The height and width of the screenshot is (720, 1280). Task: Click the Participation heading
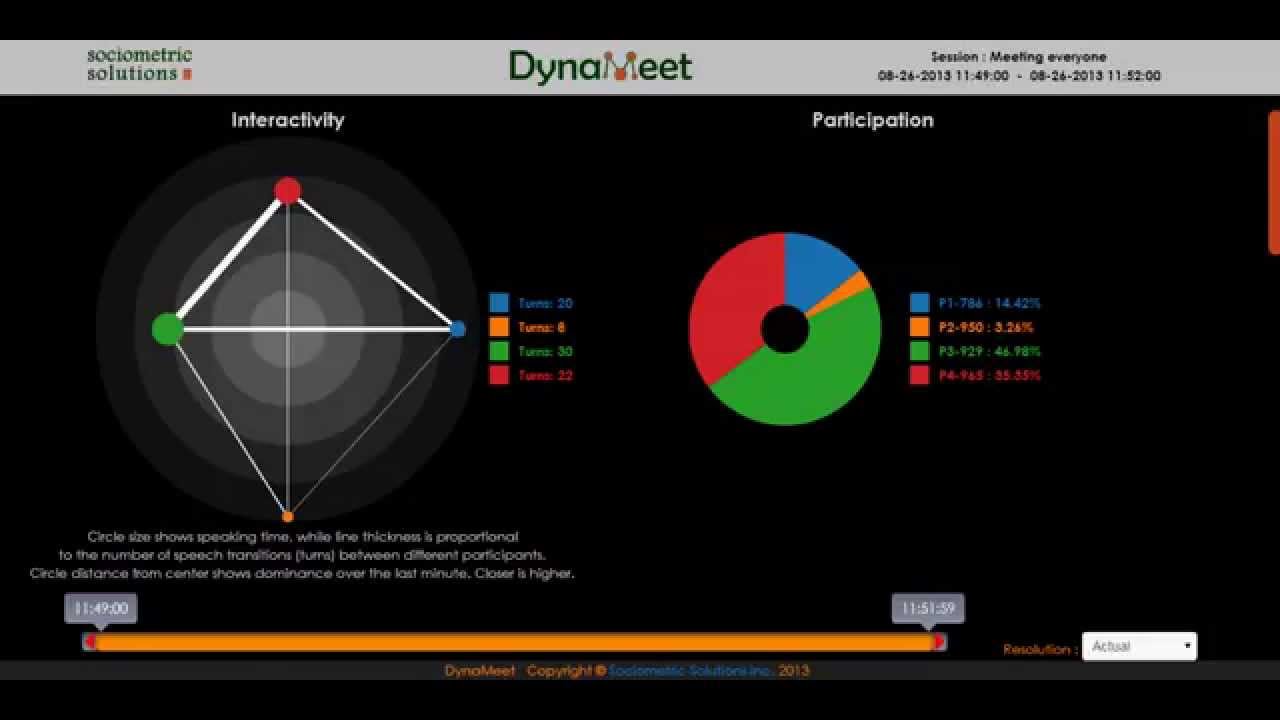click(x=873, y=120)
